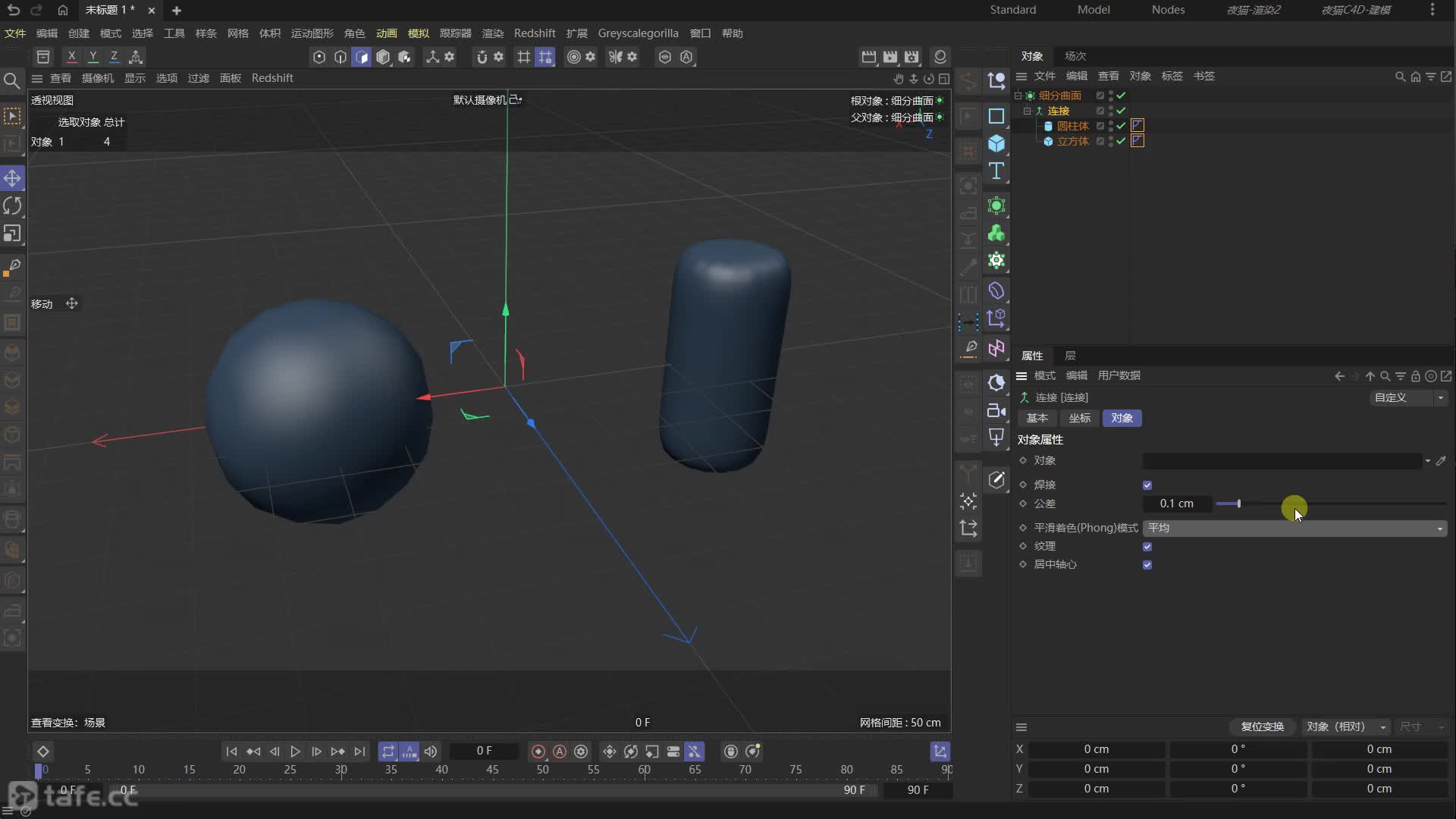Collapse the 细分曲面 tree node
Viewport: 1456px width, 819px height.
click(x=1018, y=96)
